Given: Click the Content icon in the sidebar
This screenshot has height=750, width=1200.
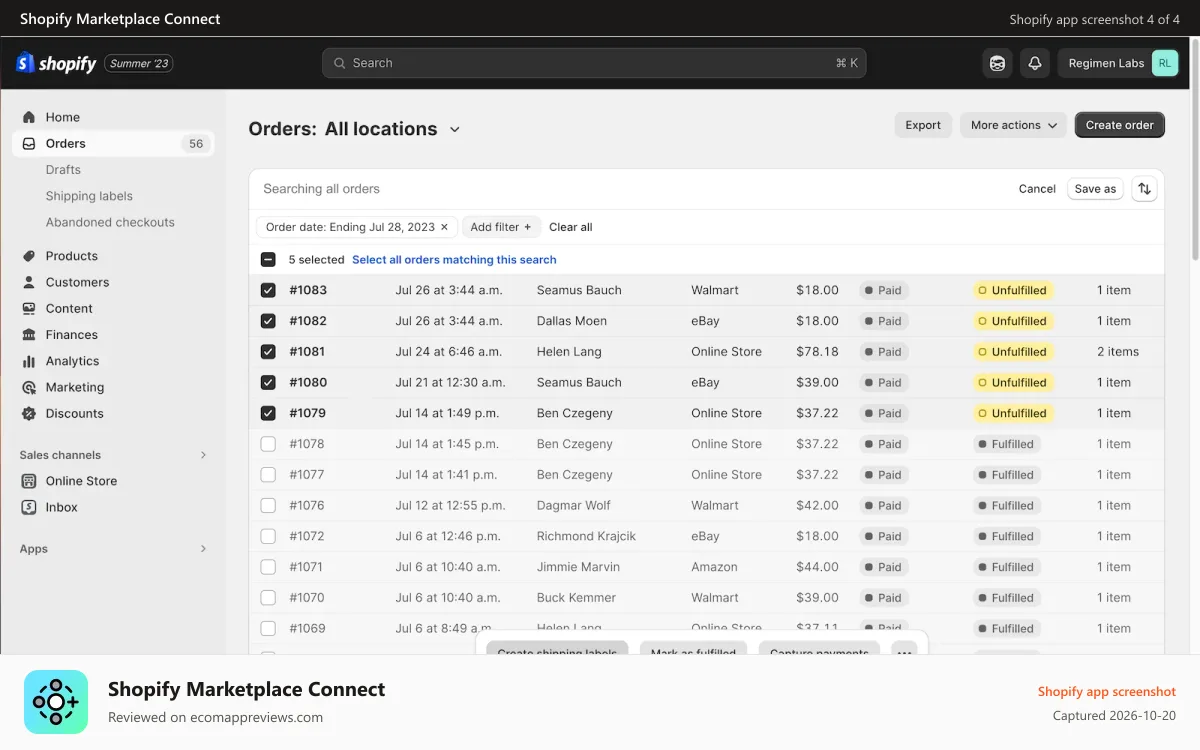Looking at the screenshot, I should pos(29,309).
